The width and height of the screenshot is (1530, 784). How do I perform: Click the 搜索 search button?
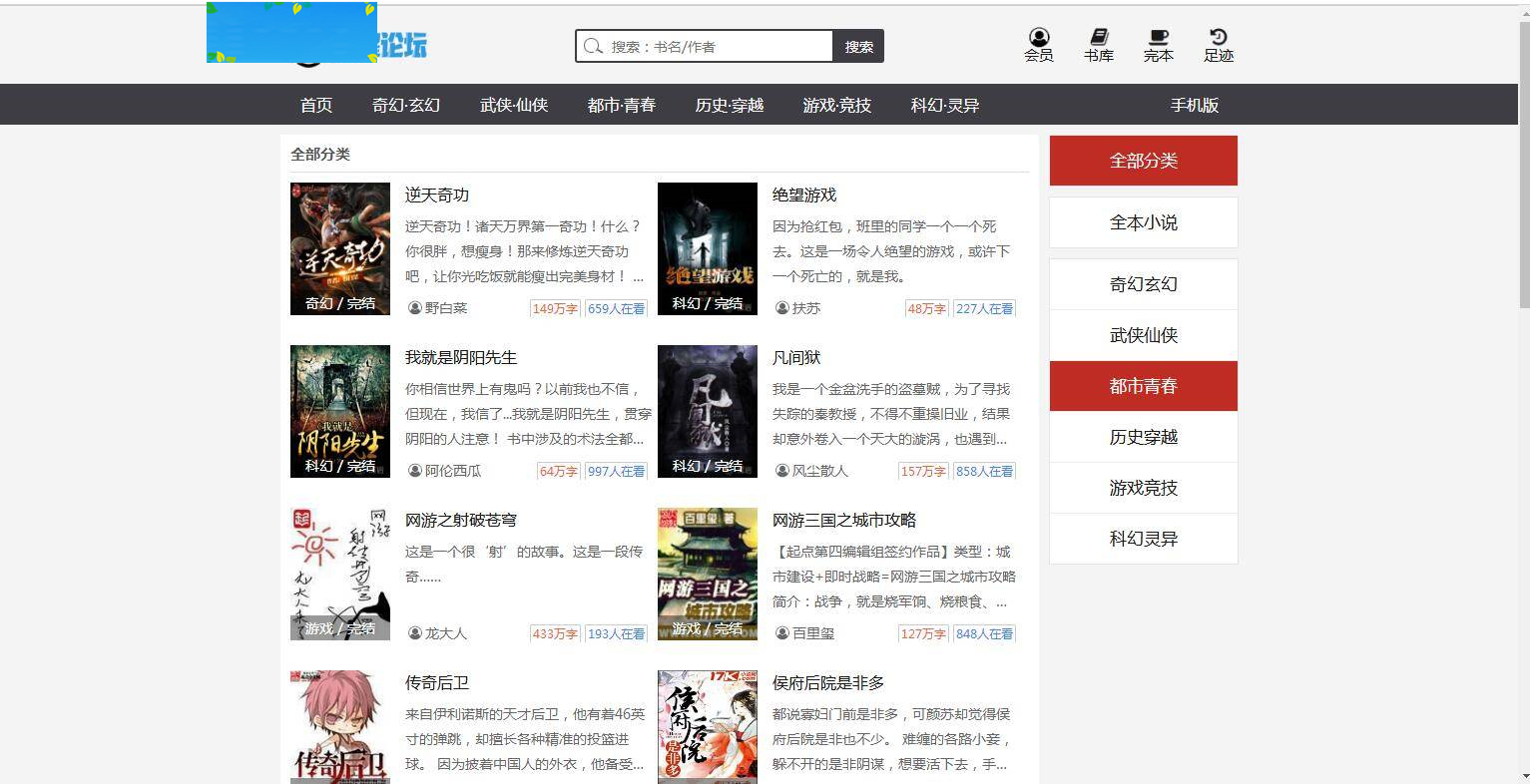[858, 46]
